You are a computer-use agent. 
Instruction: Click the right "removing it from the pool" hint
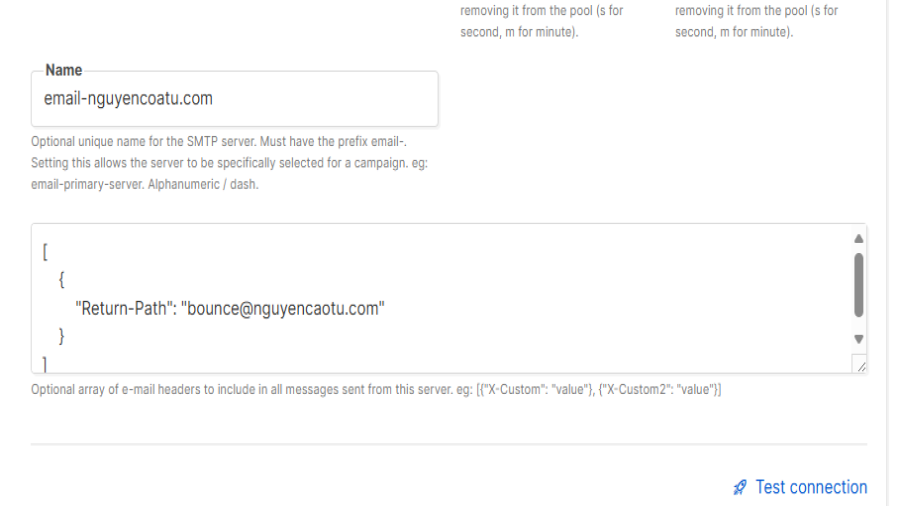tap(757, 21)
